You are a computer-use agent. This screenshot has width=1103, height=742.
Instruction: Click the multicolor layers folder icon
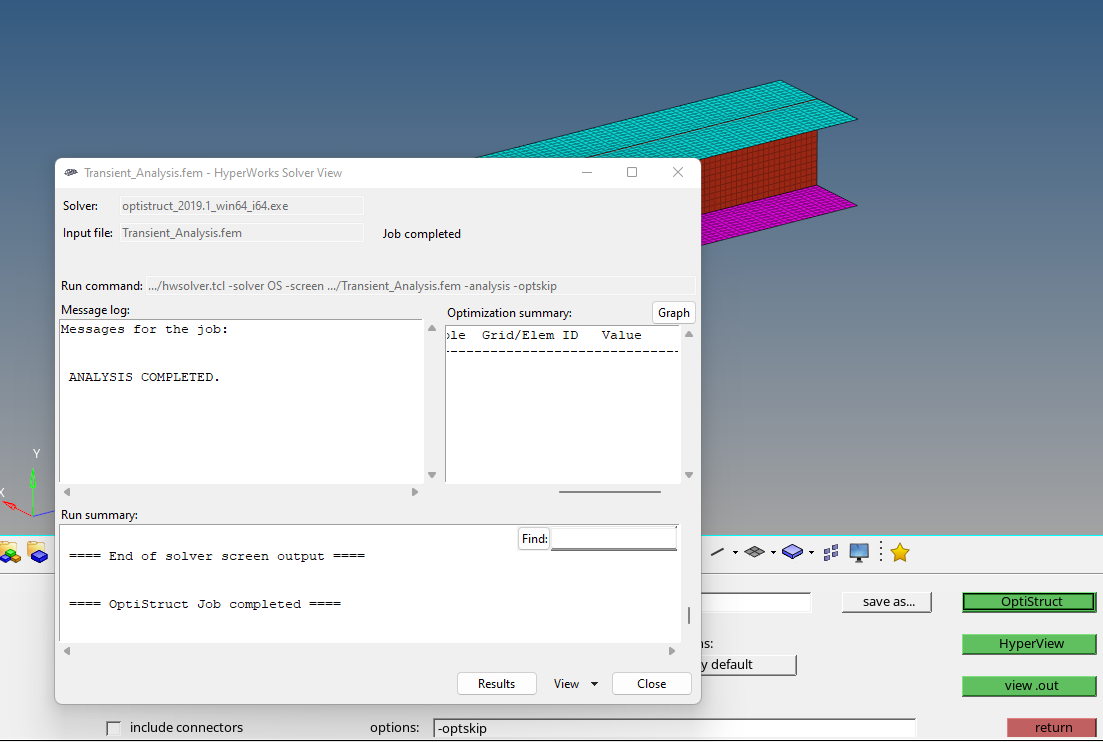[x=9, y=553]
